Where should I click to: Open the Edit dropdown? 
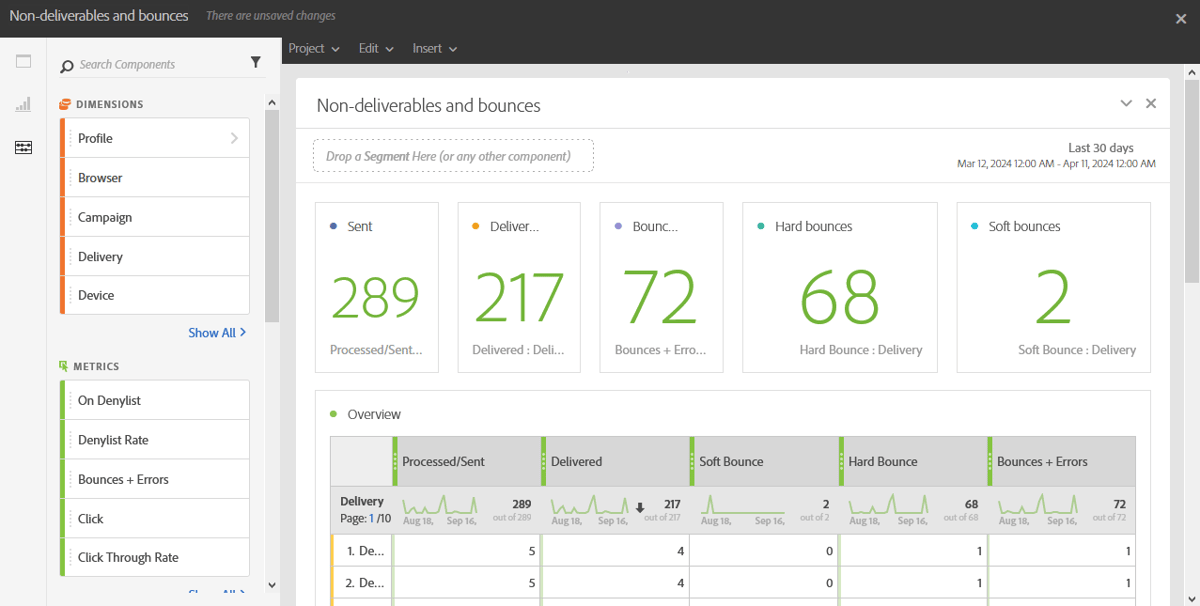(x=375, y=47)
